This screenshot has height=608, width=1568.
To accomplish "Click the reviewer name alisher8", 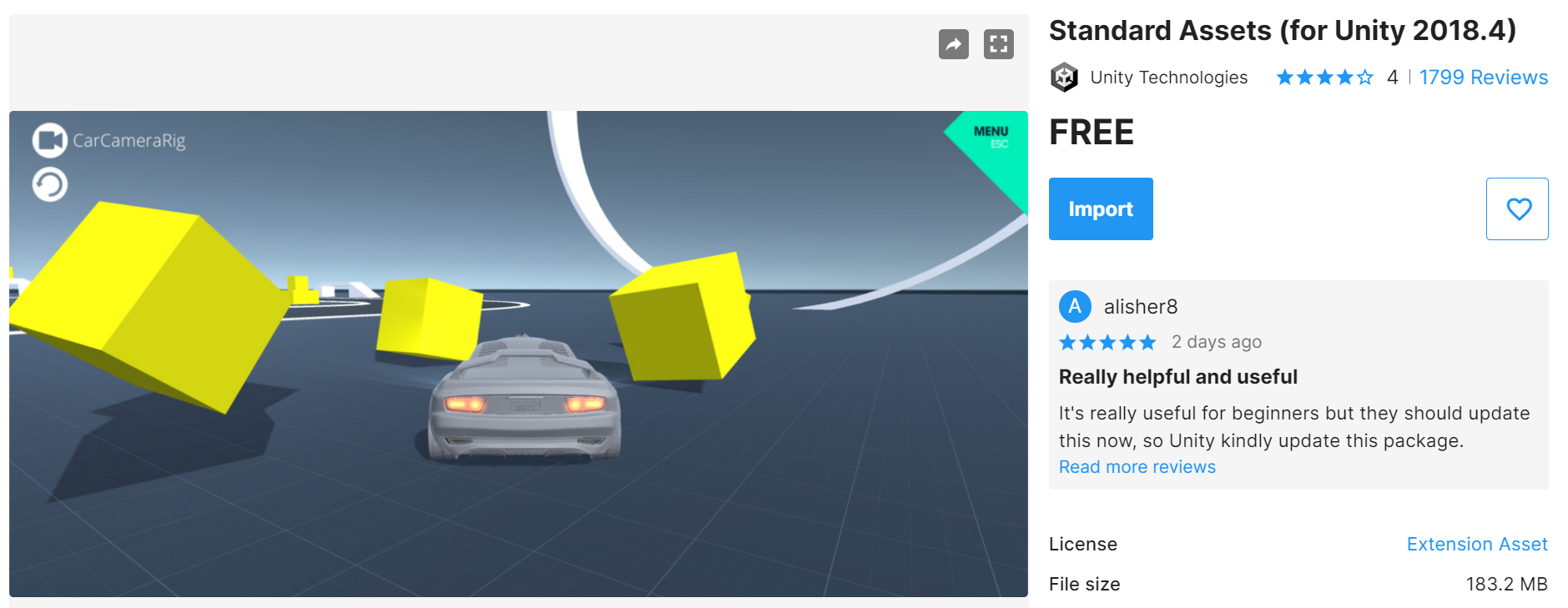I will coord(1140,307).
